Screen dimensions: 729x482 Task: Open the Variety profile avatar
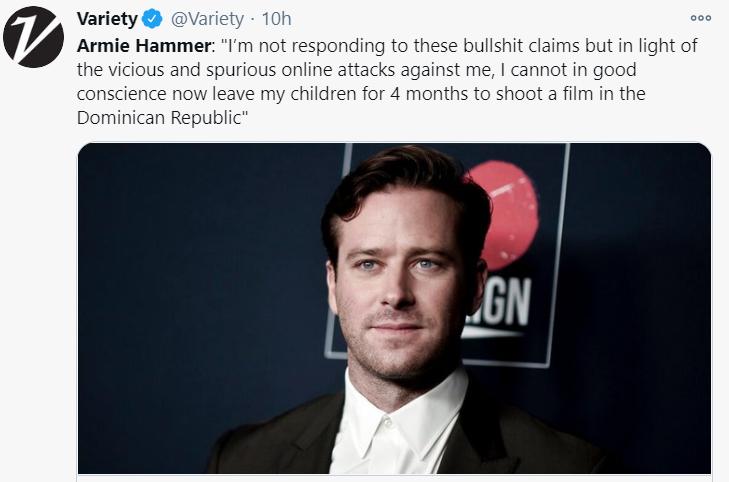click(34, 37)
